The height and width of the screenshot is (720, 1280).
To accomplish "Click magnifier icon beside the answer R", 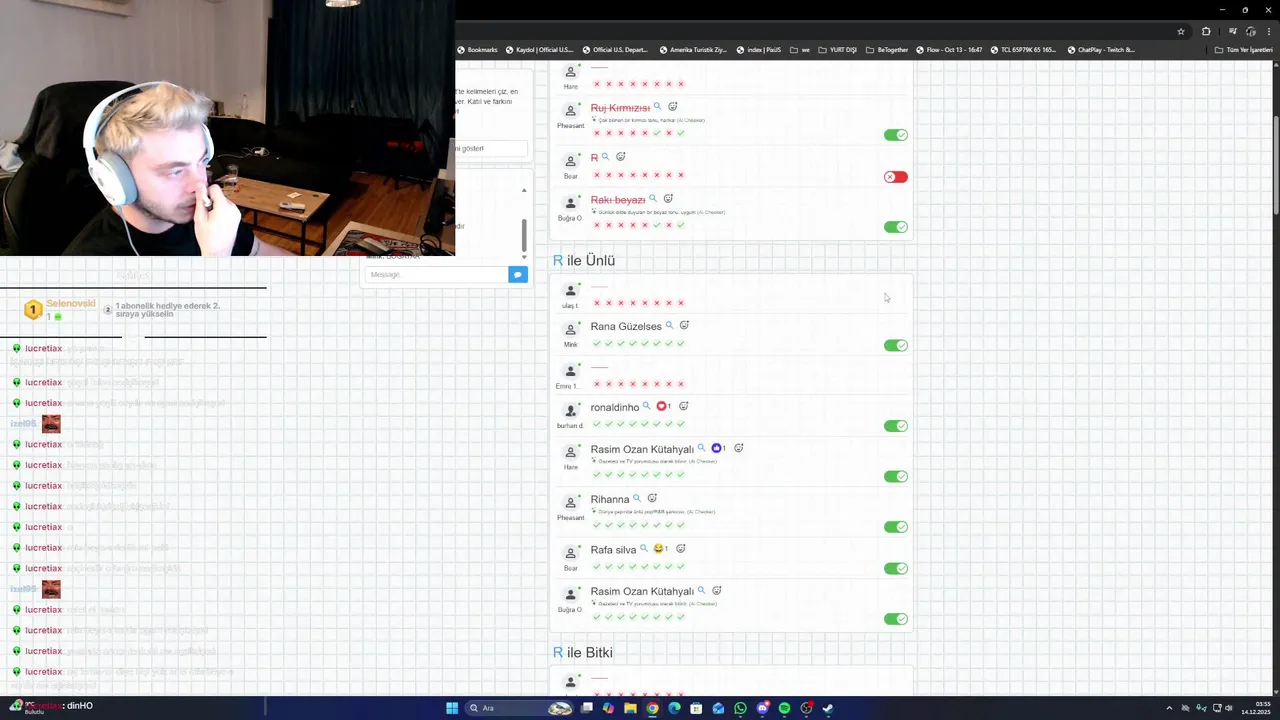I will pyautogui.click(x=605, y=157).
